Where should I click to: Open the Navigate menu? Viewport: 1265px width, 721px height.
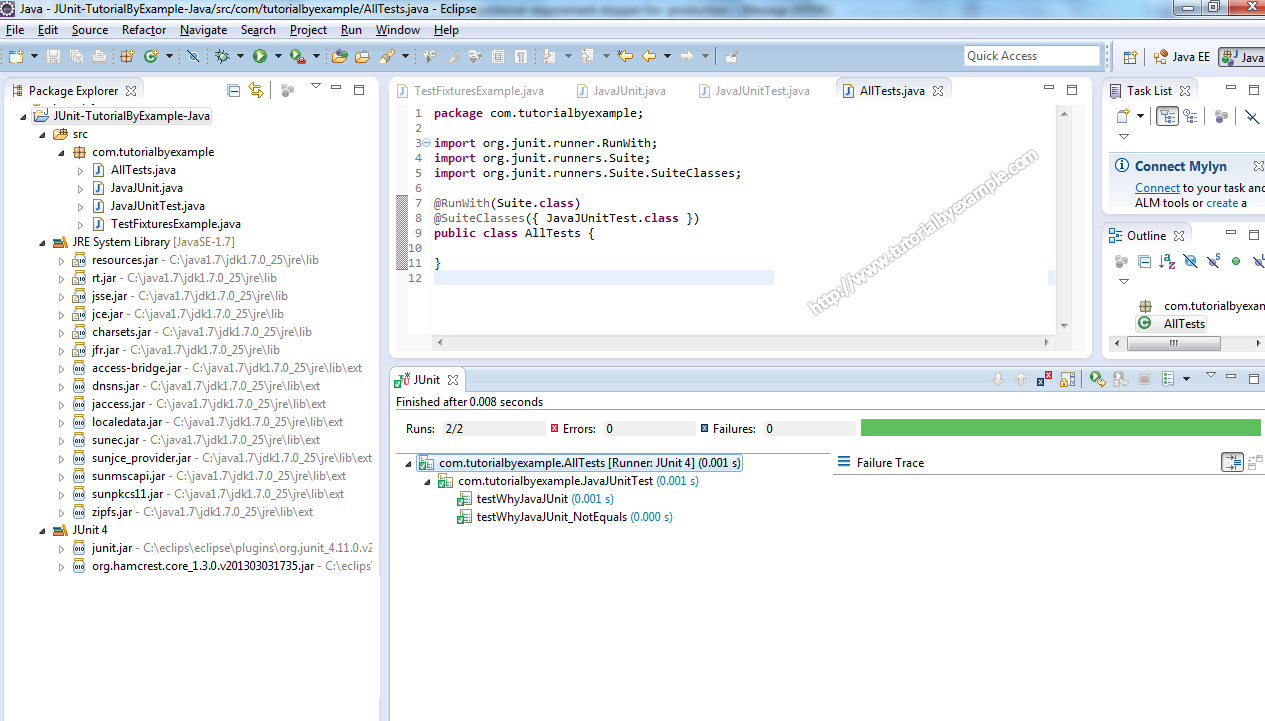pos(203,30)
